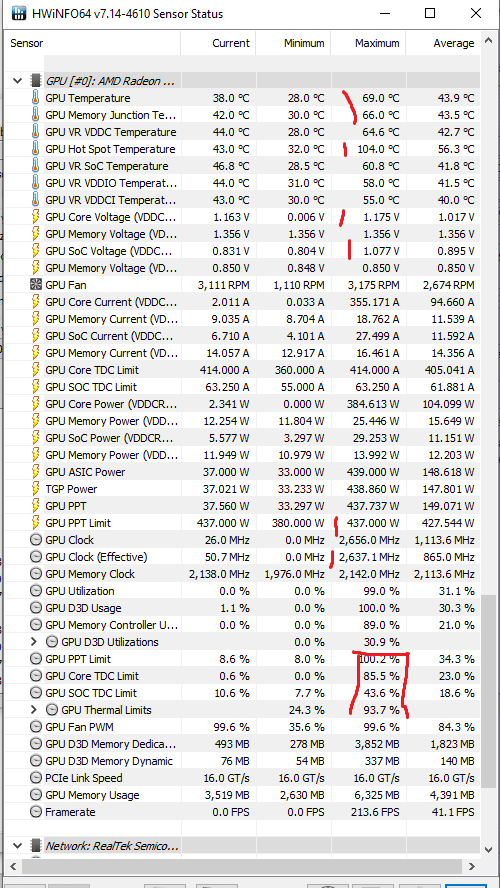
Task: Click the horizontal scrollbar left arrow
Action: point(14,866)
